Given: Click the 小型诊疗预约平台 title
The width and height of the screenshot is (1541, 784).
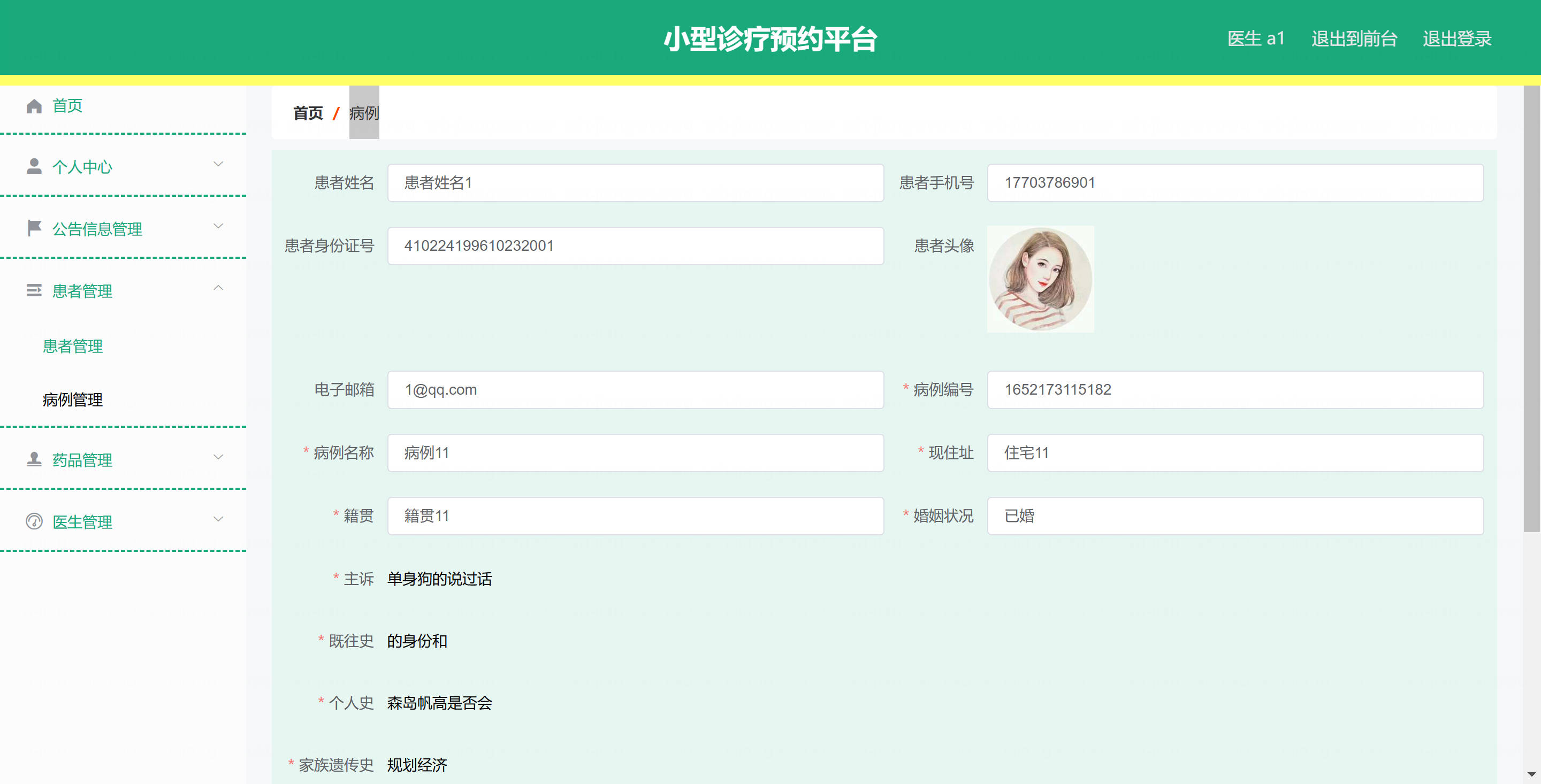Looking at the screenshot, I should pos(771,40).
